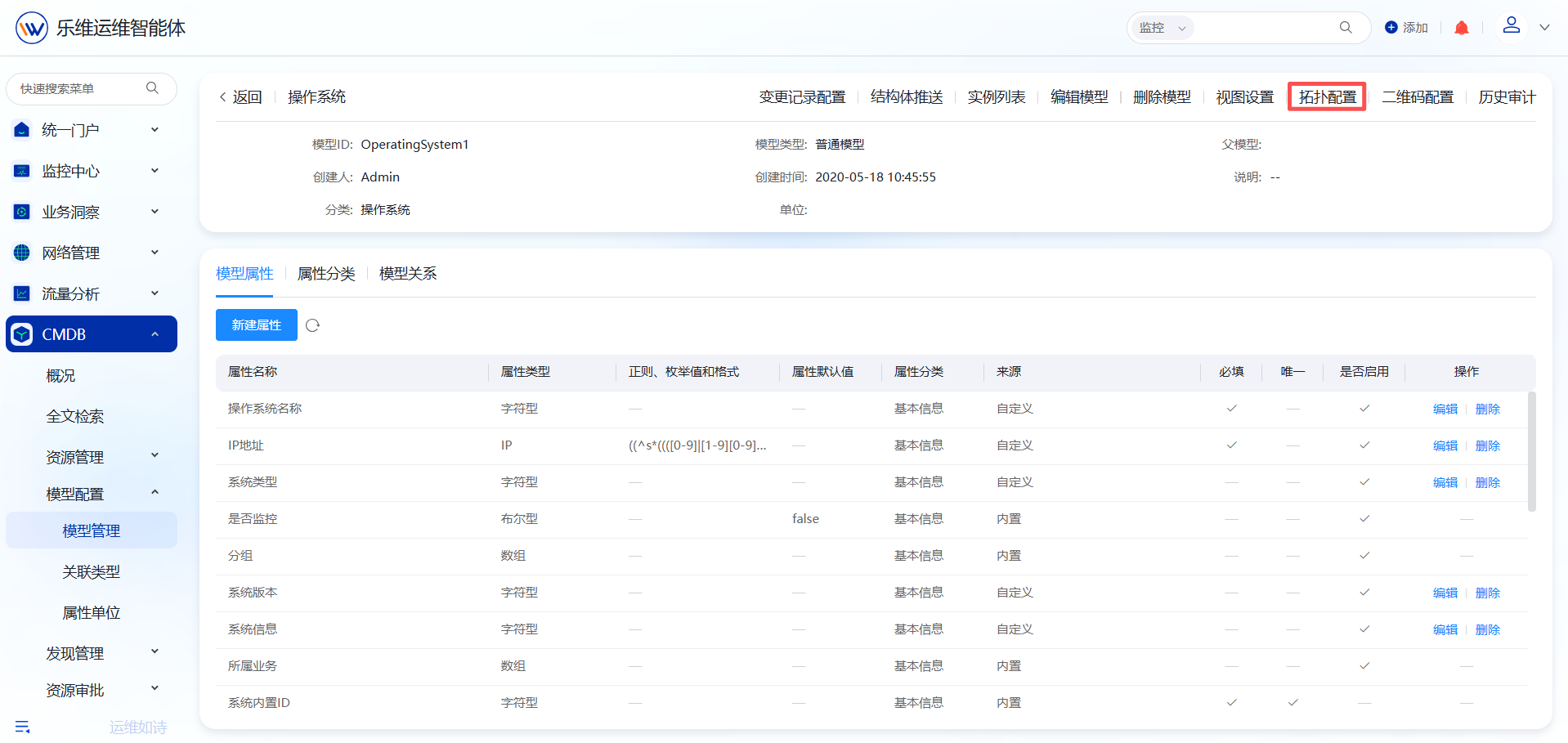
Task: Open 结构体推送
Action: [907, 97]
